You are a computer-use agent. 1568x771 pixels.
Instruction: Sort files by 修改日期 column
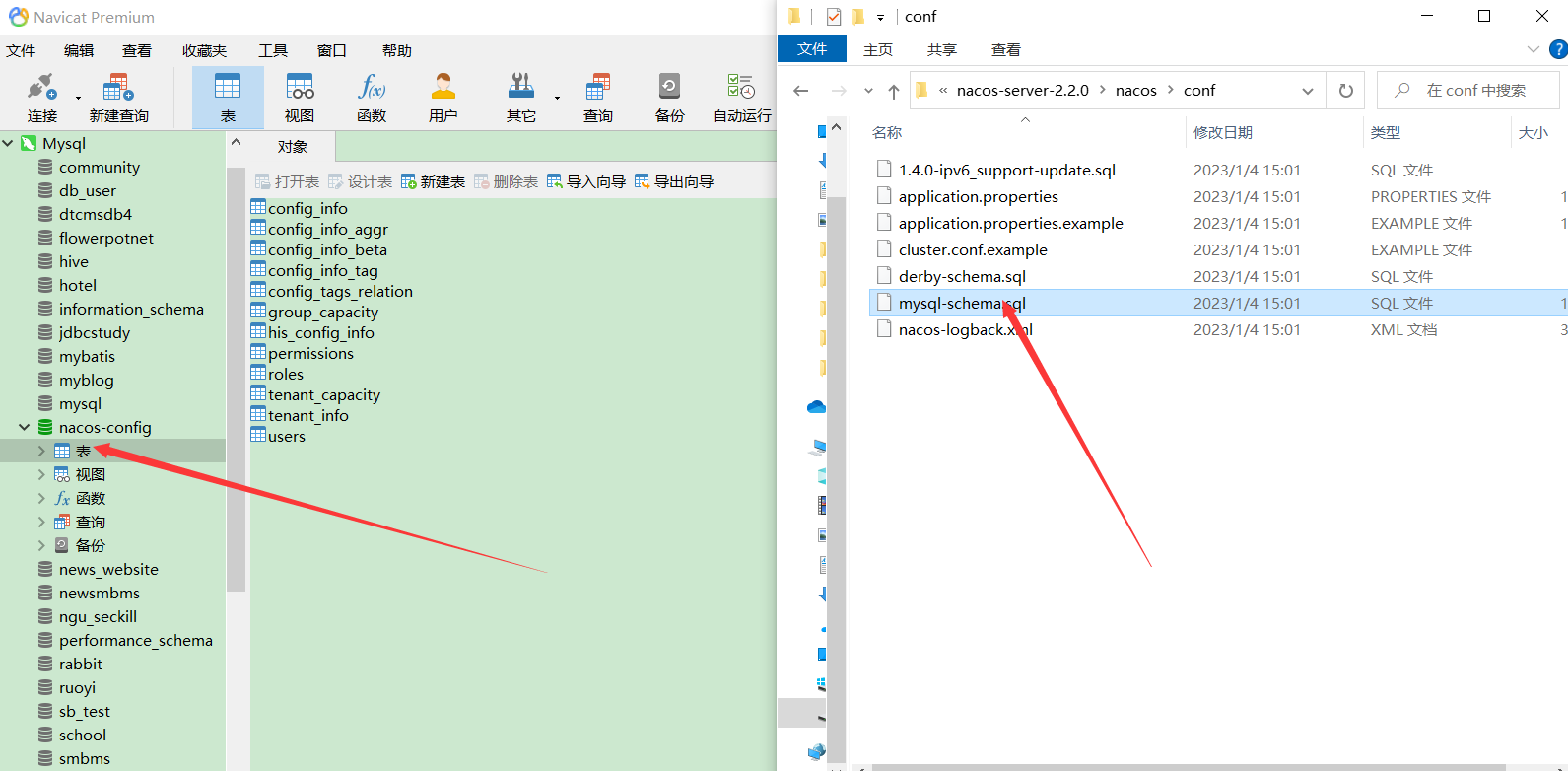point(1223,132)
